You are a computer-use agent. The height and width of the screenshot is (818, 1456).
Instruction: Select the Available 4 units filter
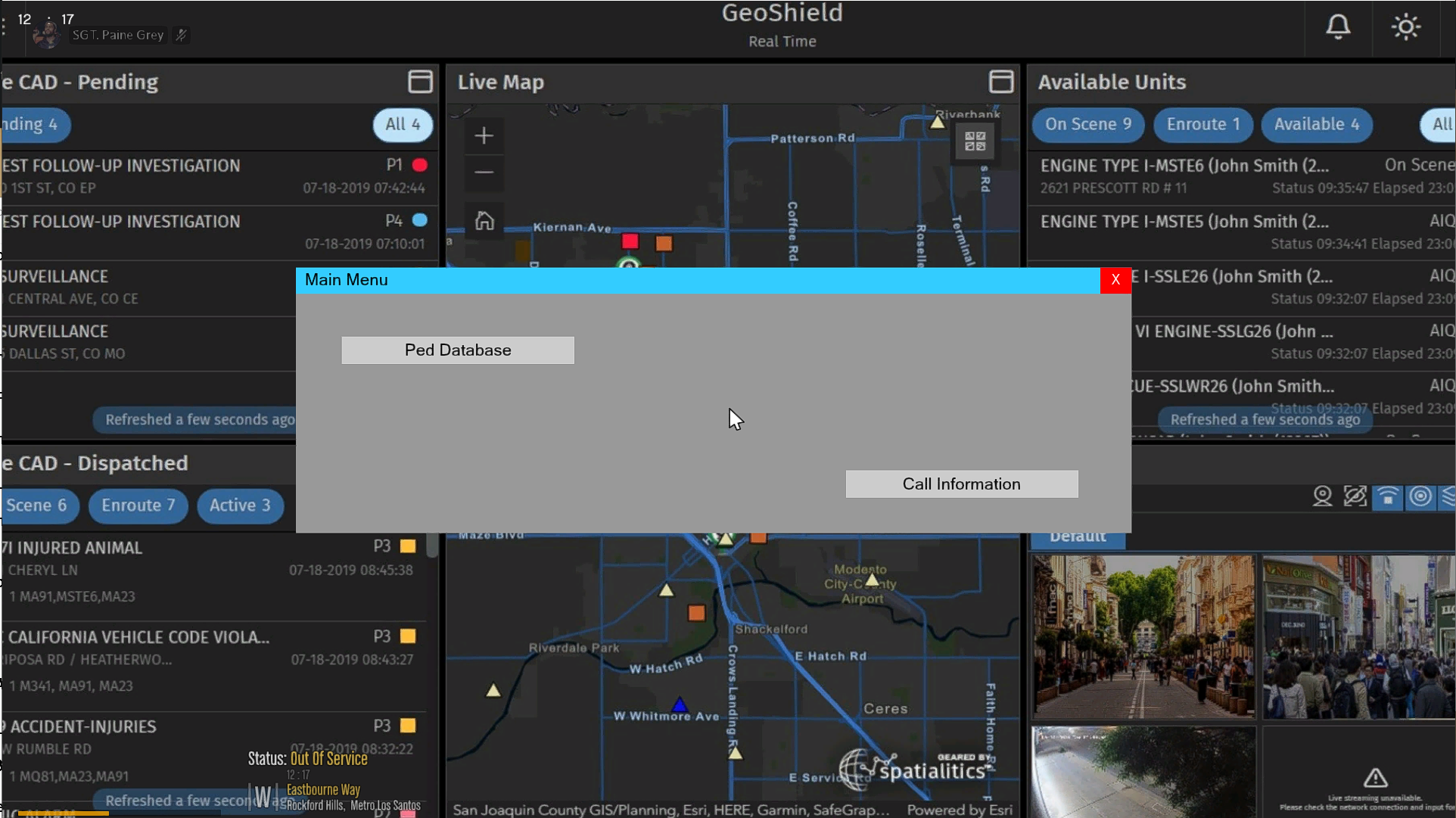coord(1316,125)
